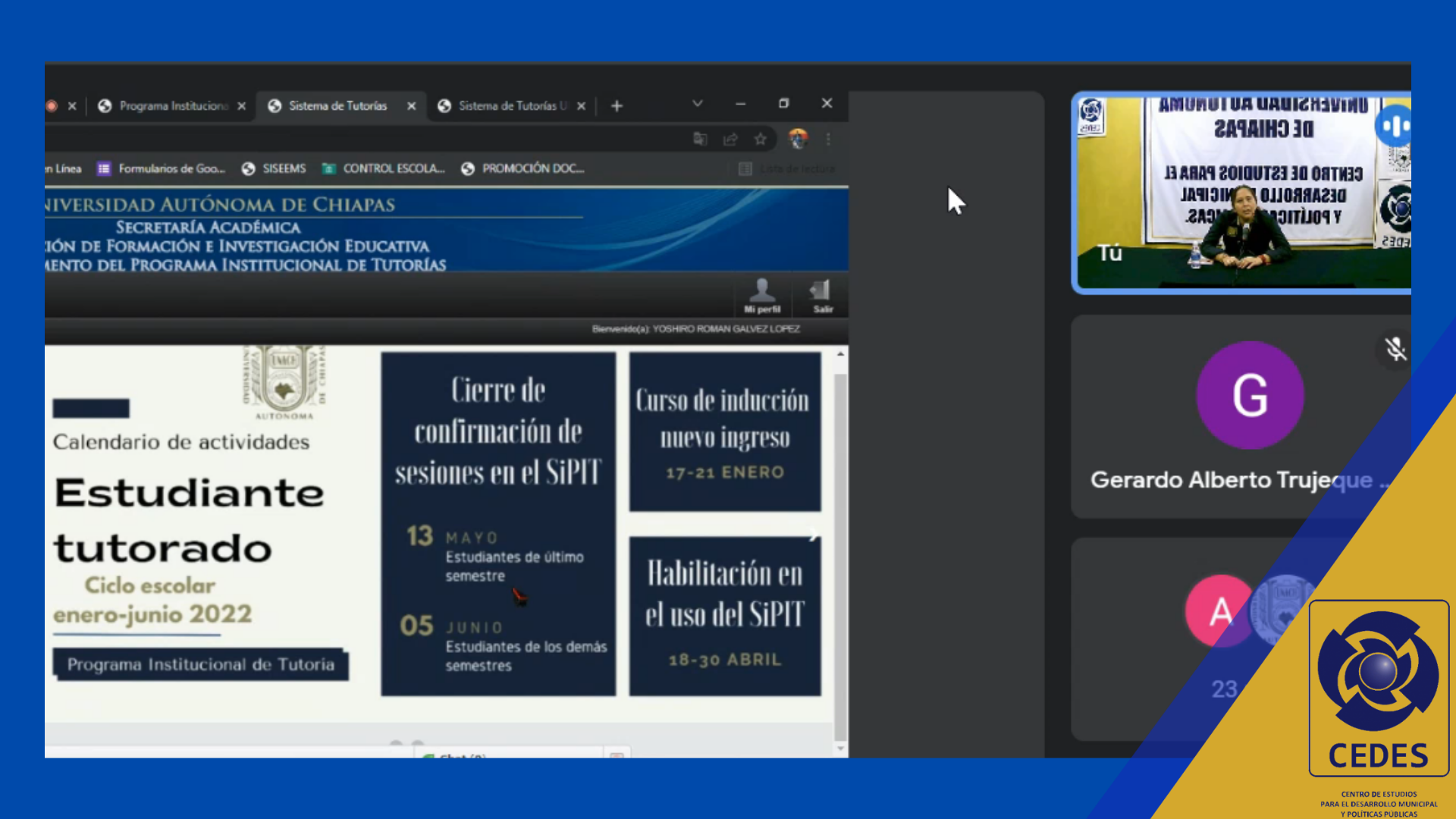Click the scrollbar down arrow
The width and height of the screenshot is (1456, 819).
840,748
